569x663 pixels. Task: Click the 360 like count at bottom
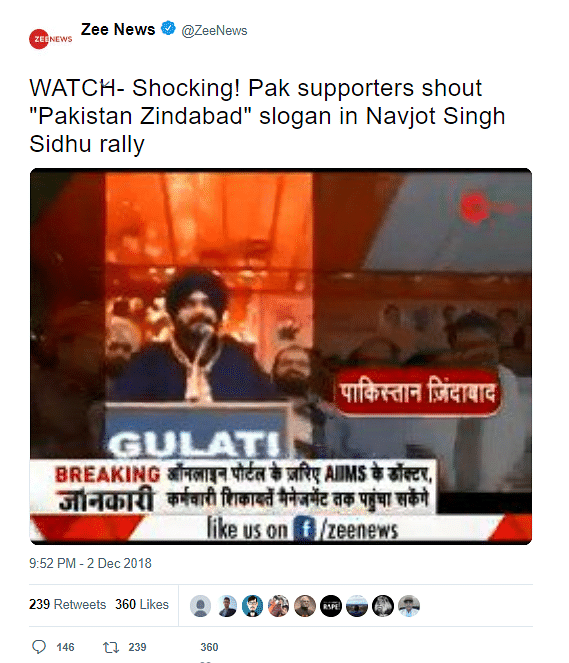209,647
